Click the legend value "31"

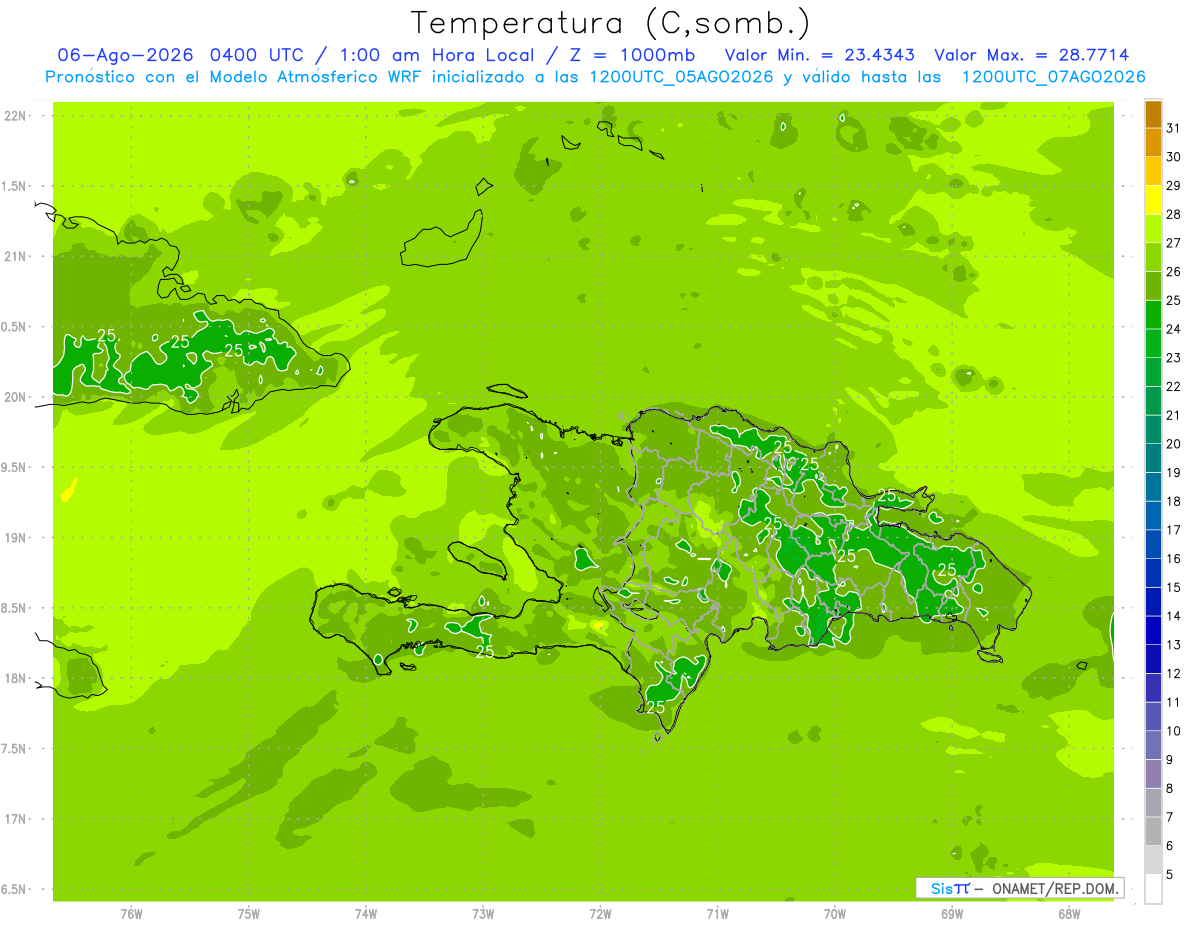pos(1174,128)
